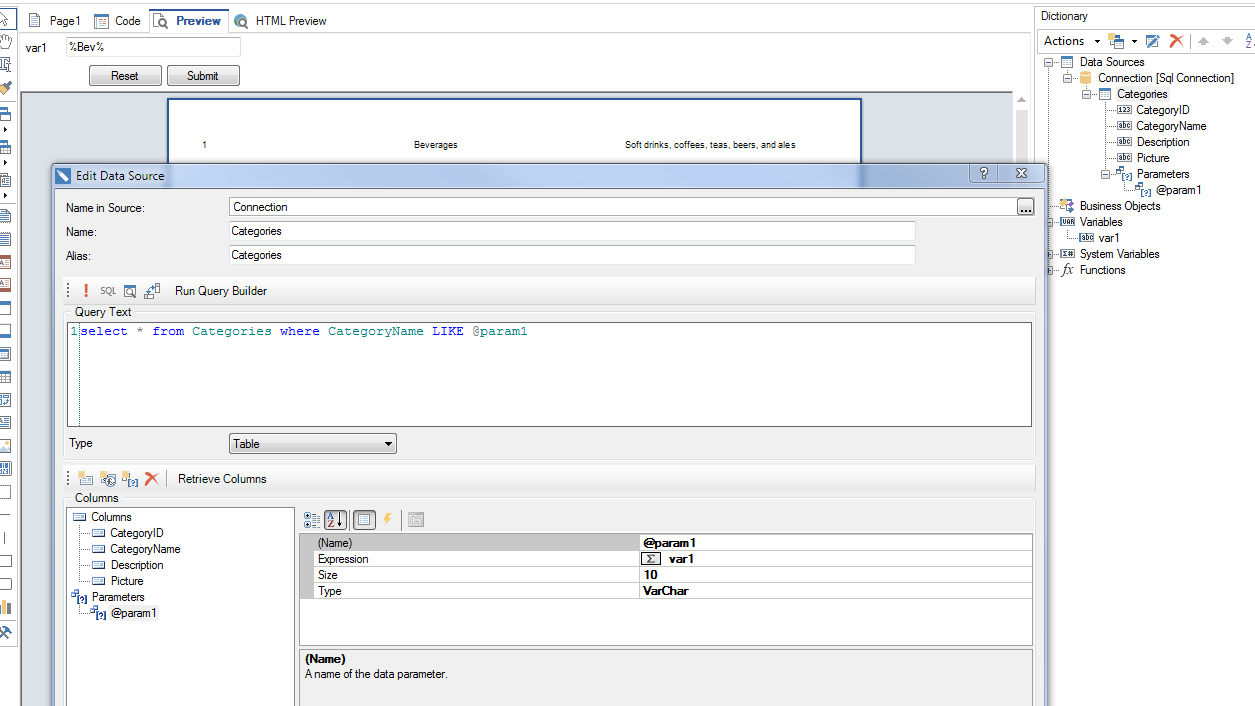Viewport: 1255px width, 706px height.
Task: Select CategoryID in Columns tree of dialog
Action: click(x=136, y=533)
